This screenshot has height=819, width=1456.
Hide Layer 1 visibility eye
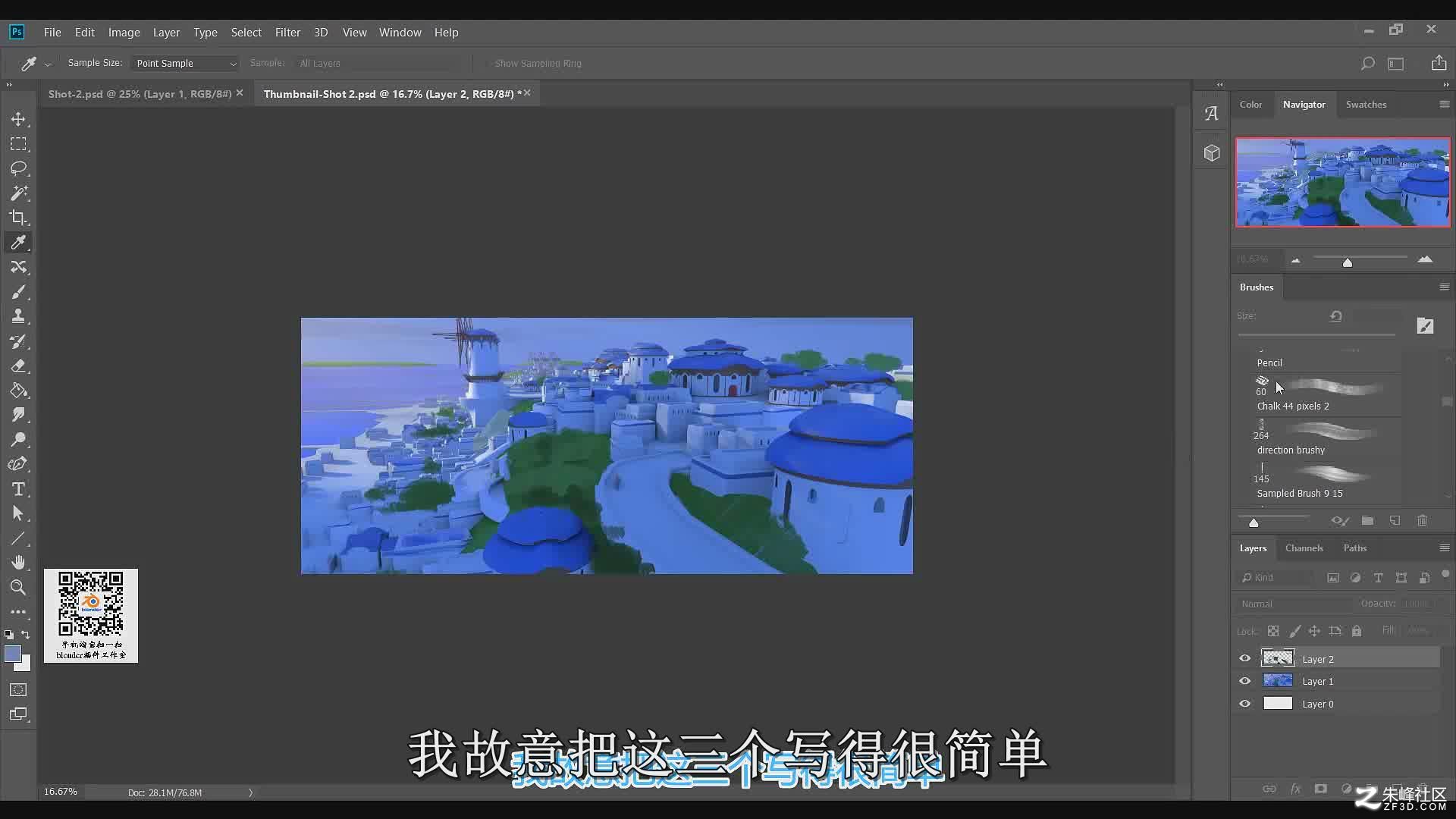coord(1244,681)
